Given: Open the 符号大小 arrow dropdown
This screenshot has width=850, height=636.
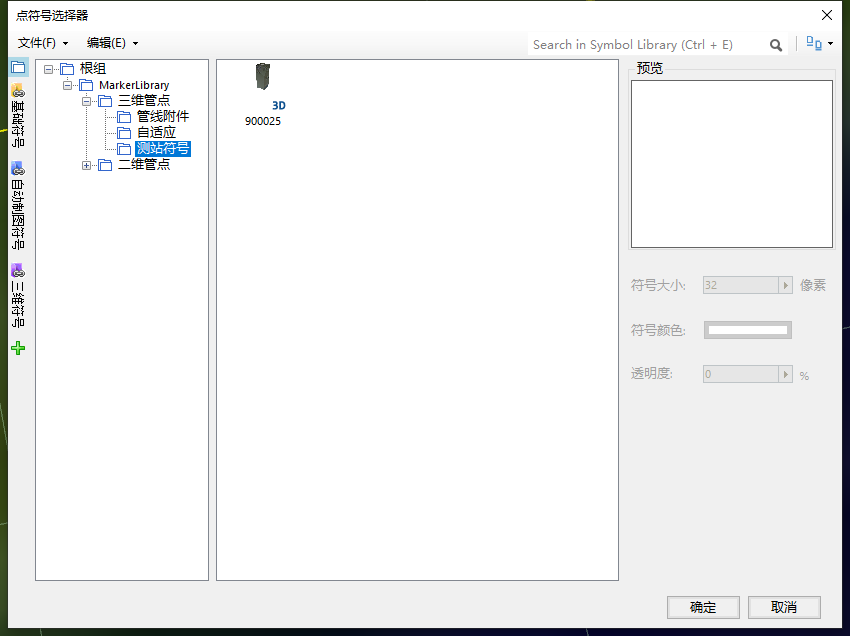Looking at the screenshot, I should point(785,285).
